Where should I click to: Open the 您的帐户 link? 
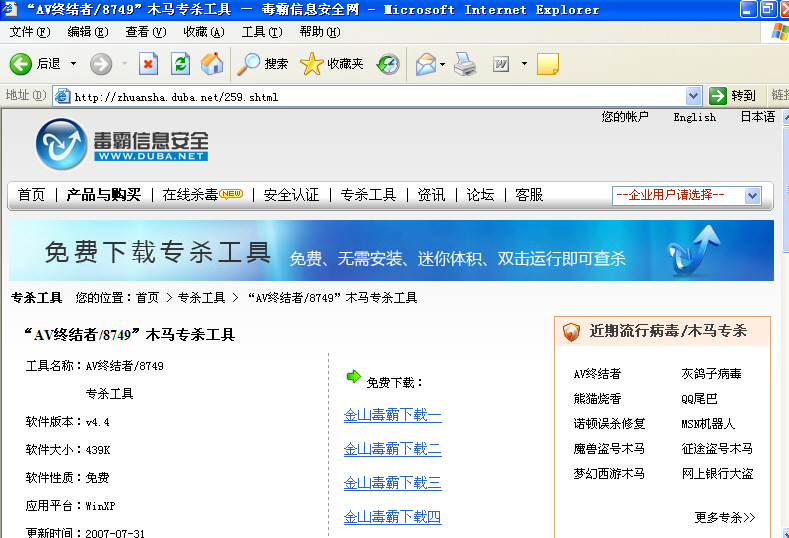point(624,117)
